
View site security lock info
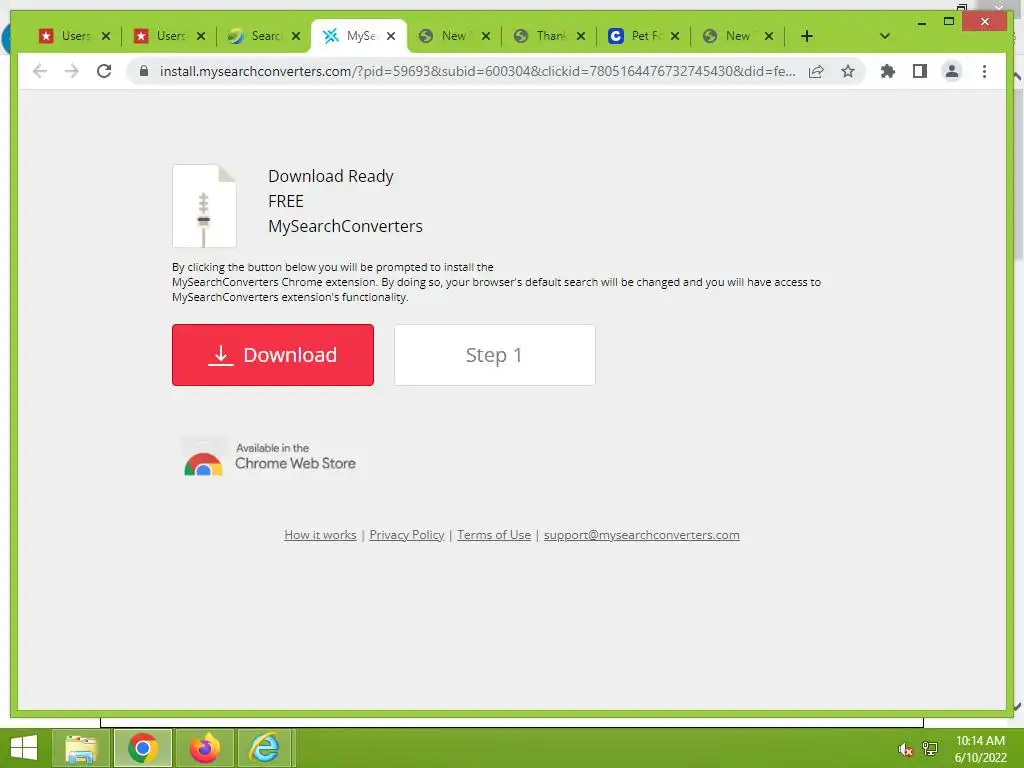(x=144, y=71)
